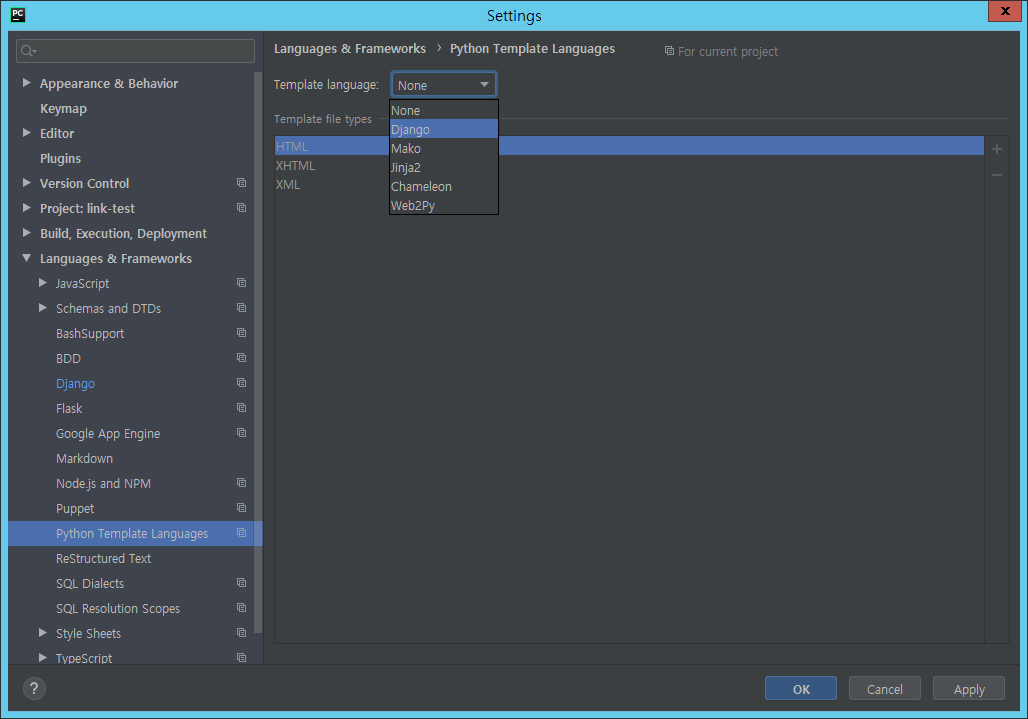Open the help question mark button
1028x719 pixels.
coord(34,688)
